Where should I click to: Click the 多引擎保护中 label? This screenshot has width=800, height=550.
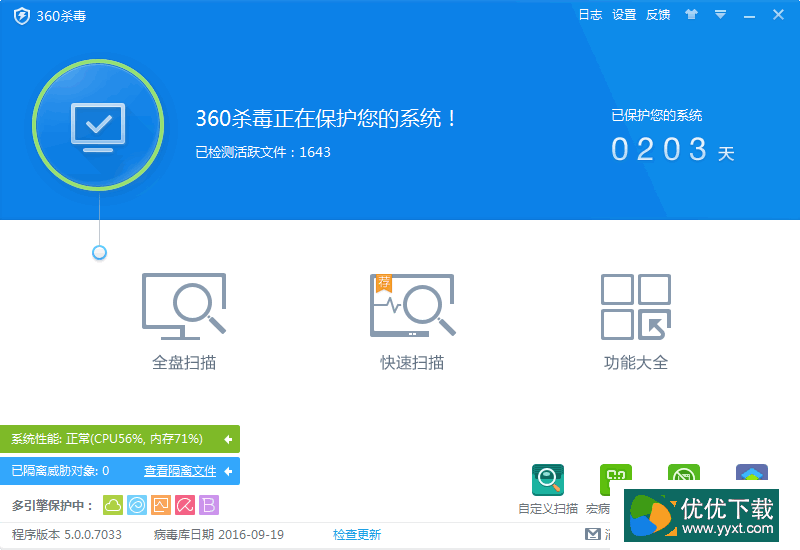[x=53, y=506]
